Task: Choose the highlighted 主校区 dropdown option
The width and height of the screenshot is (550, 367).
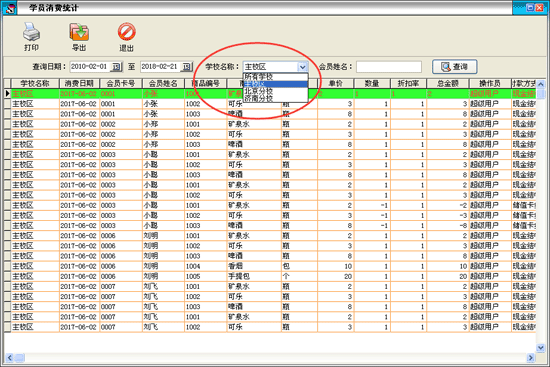Action: pyautogui.click(x=275, y=84)
